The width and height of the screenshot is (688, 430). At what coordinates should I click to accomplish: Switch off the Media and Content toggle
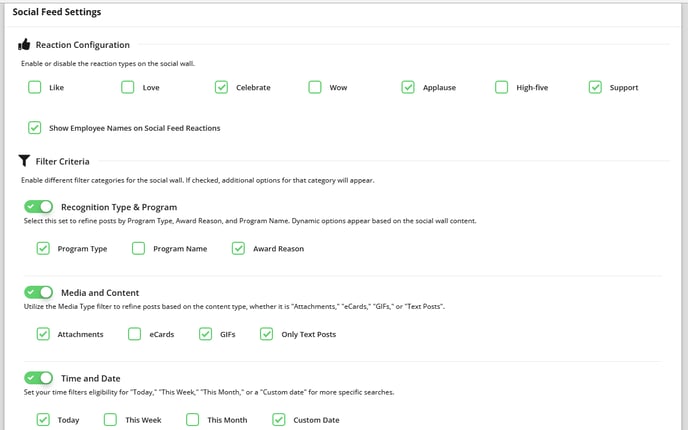pos(39,292)
